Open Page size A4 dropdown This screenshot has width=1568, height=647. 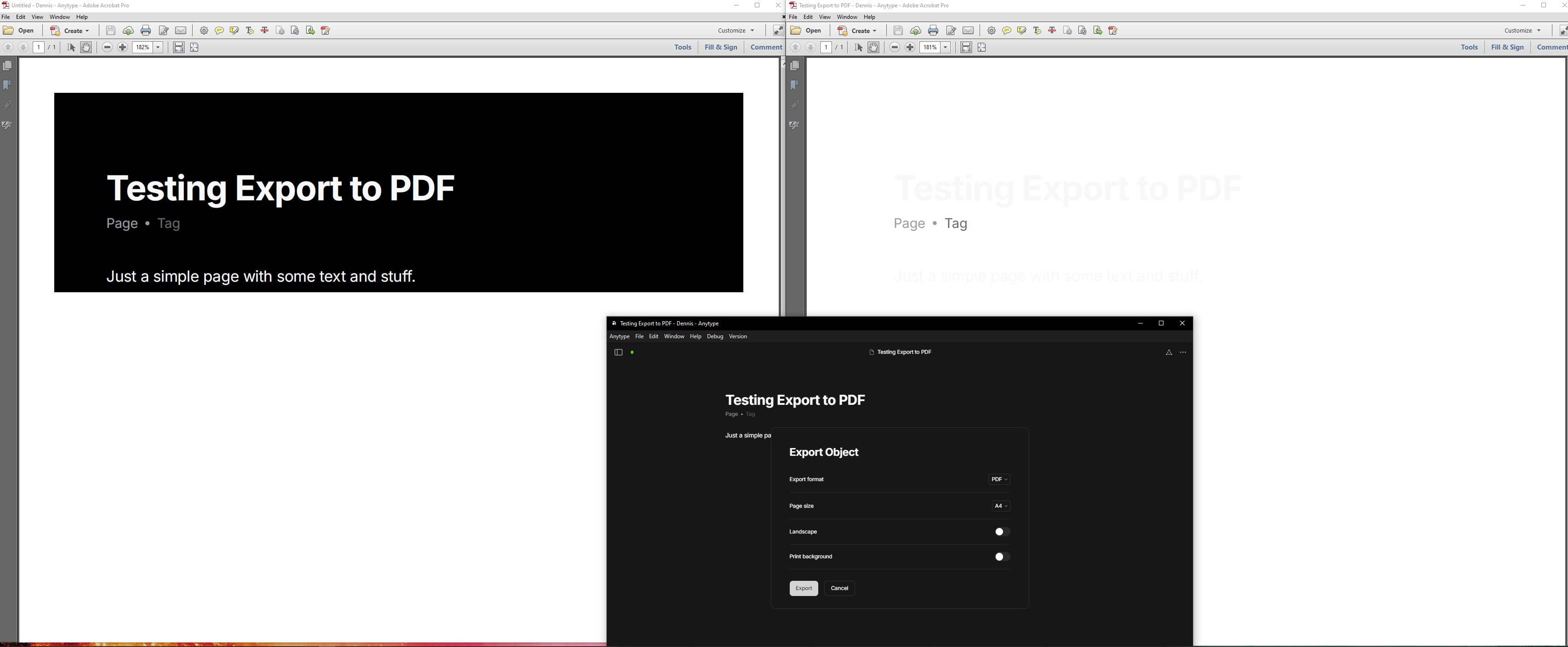[1001, 506]
